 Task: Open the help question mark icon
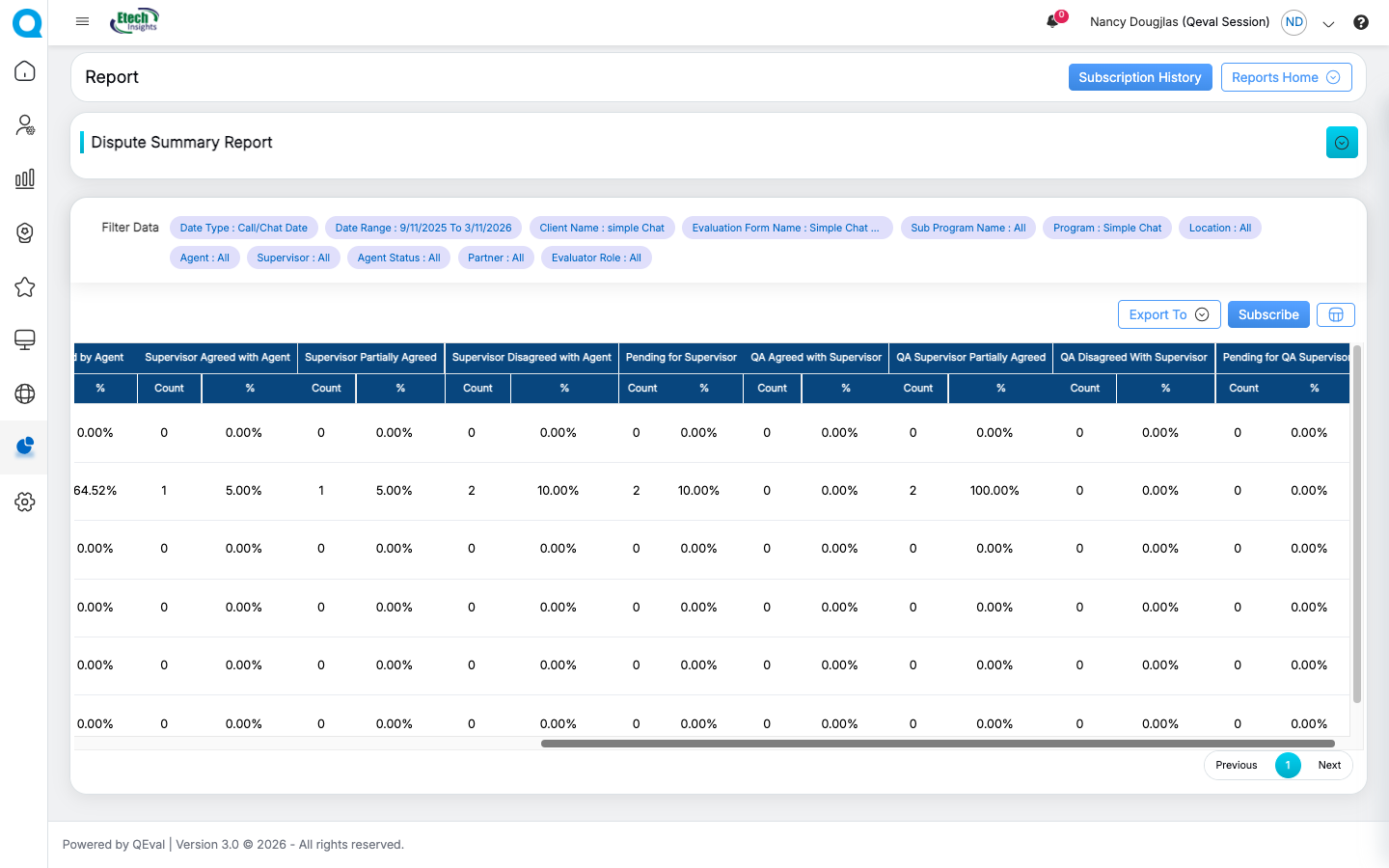click(1360, 22)
